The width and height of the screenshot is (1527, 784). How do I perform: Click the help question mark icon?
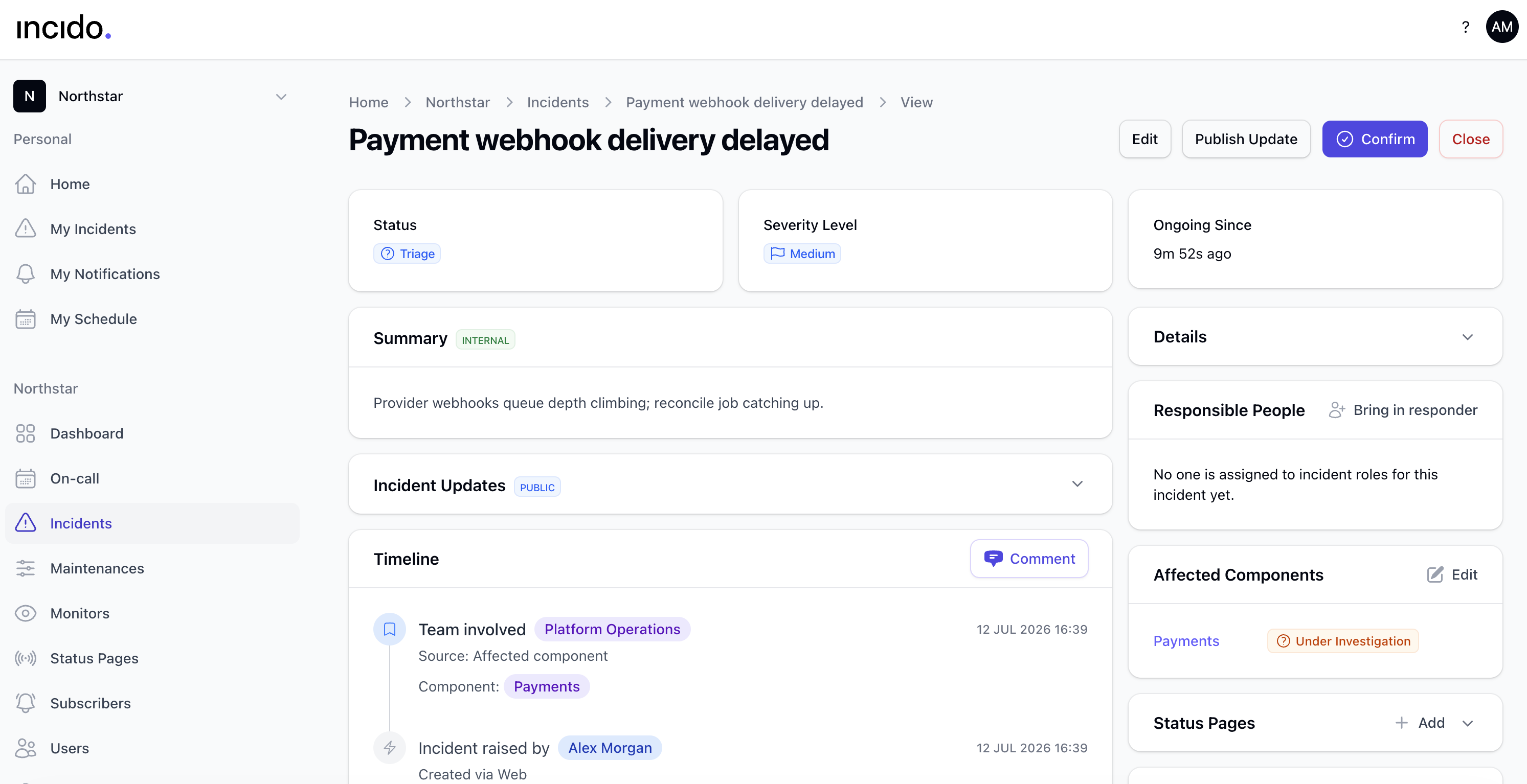click(x=1465, y=27)
